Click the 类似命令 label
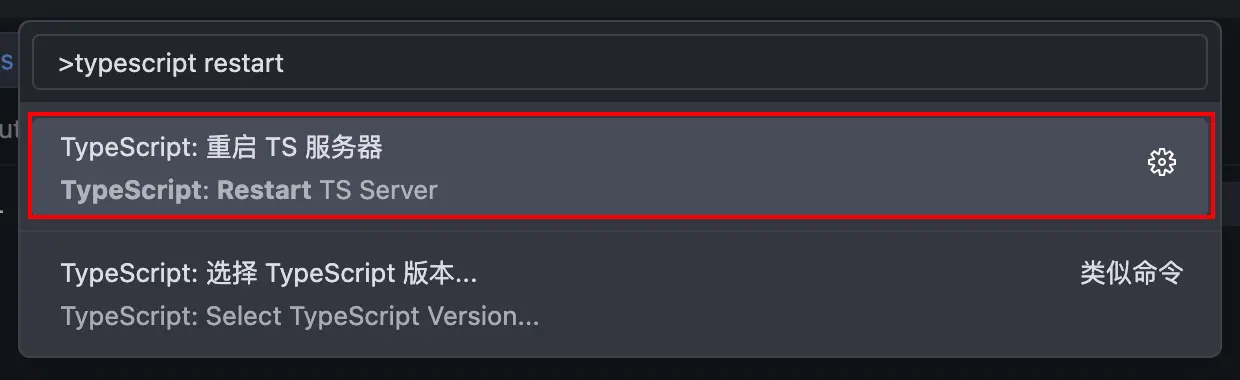This screenshot has height=380, width=1240. pyautogui.click(x=1131, y=273)
